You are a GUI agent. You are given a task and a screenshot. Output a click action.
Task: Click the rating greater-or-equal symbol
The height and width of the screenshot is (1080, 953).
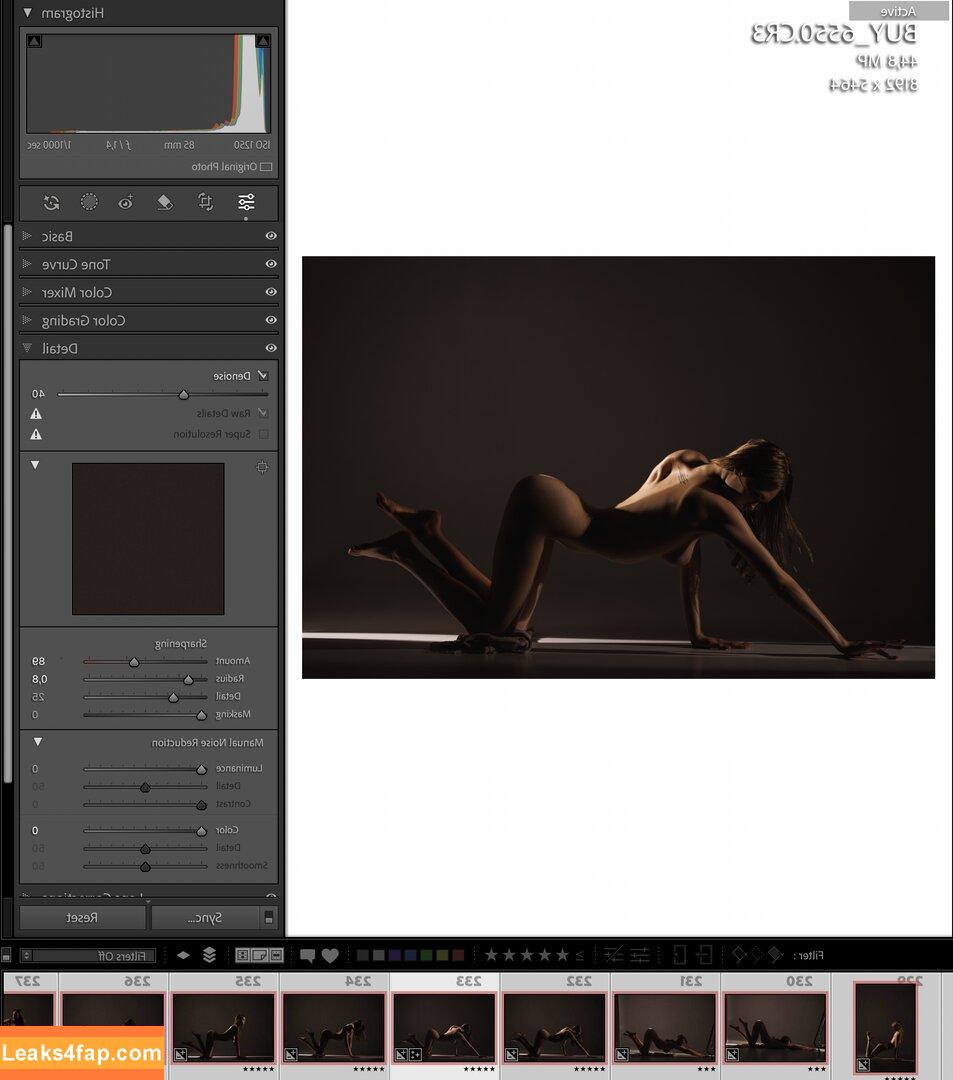tap(580, 955)
